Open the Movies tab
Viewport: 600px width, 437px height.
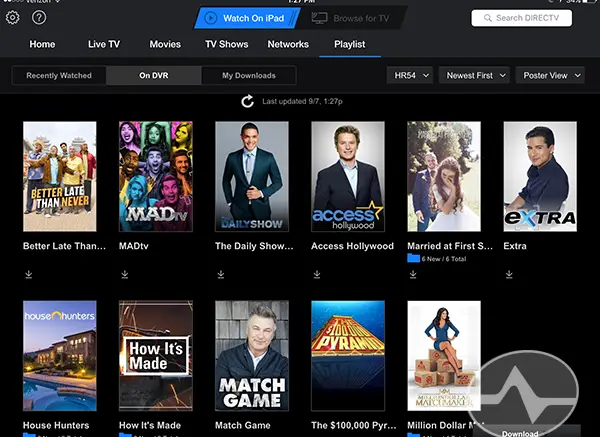[165, 44]
